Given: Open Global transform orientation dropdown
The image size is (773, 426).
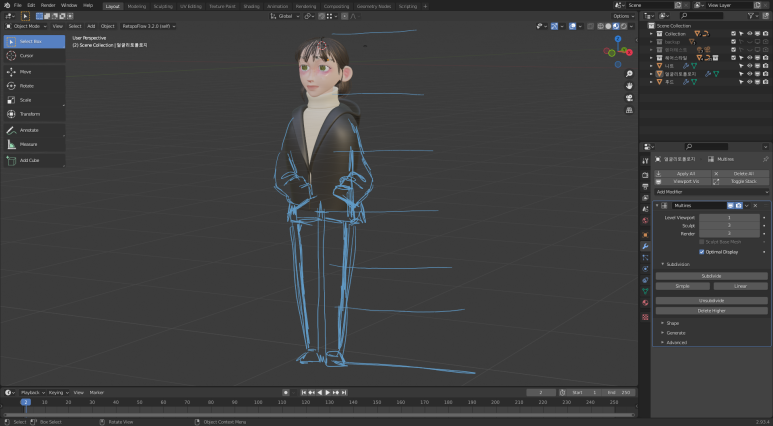Looking at the screenshot, I should click(285, 16).
